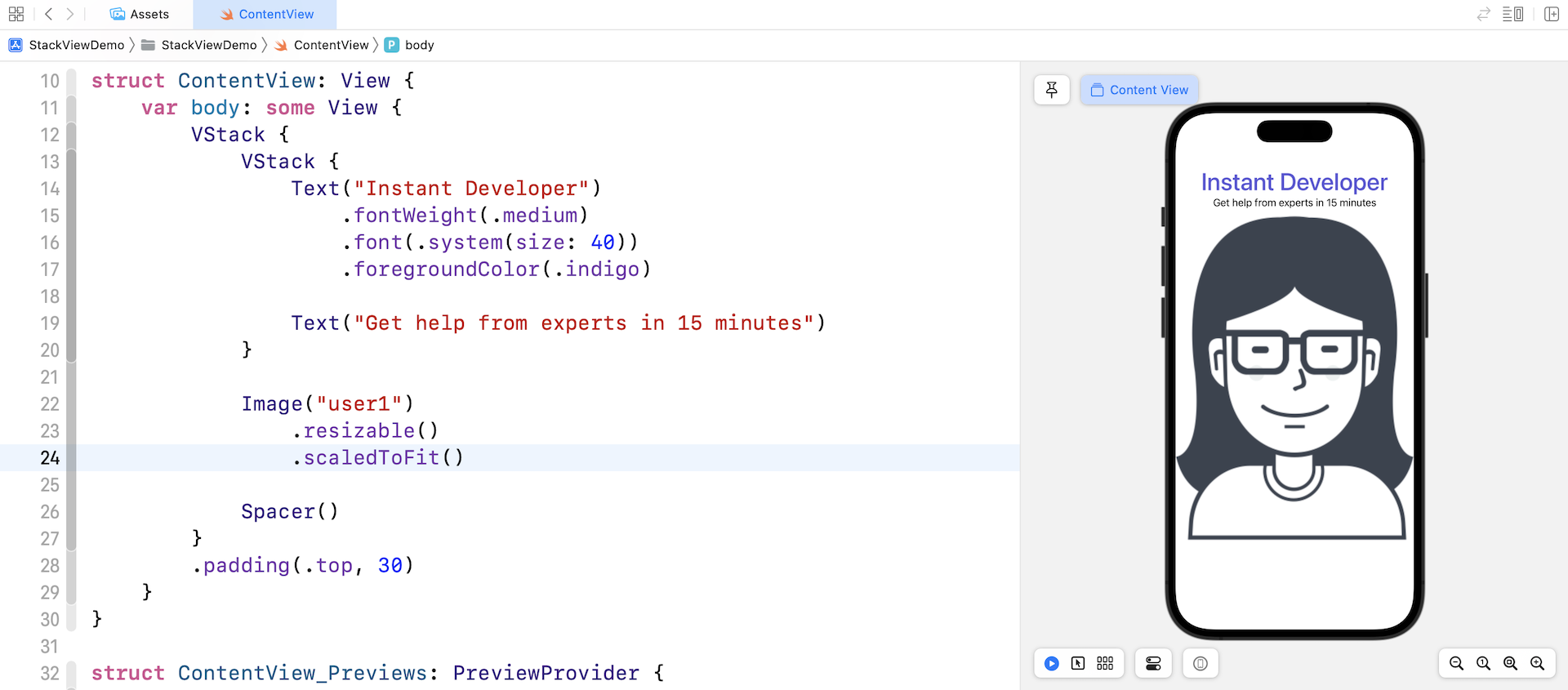The width and height of the screenshot is (1568, 690).
Task: Zoom the preview to fit
Action: (x=1510, y=664)
